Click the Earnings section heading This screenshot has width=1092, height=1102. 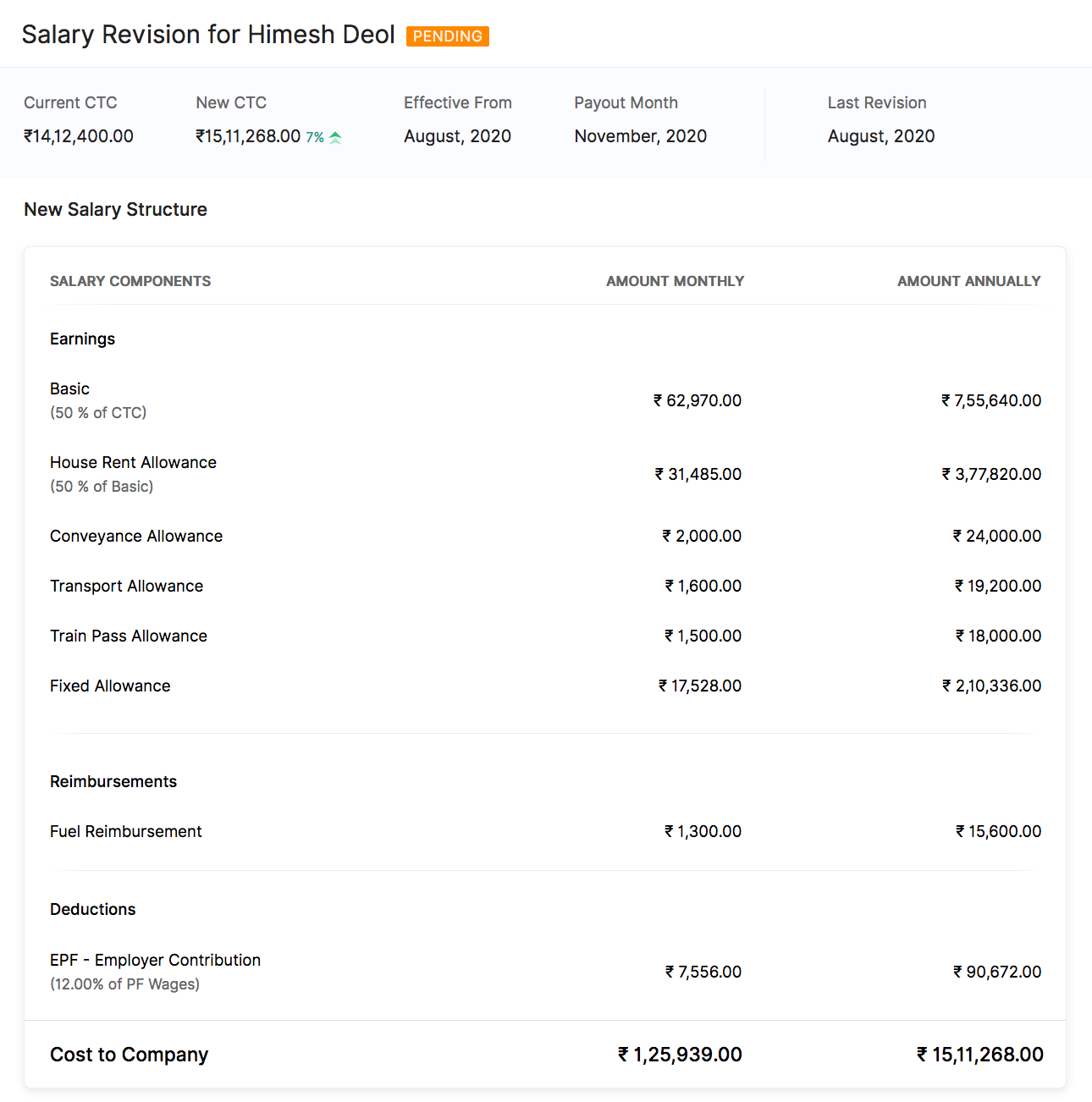coord(82,339)
